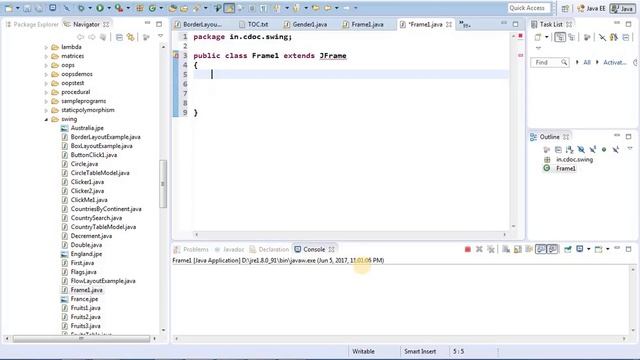
Task: Open the Declaration tab
Action: [269, 249]
